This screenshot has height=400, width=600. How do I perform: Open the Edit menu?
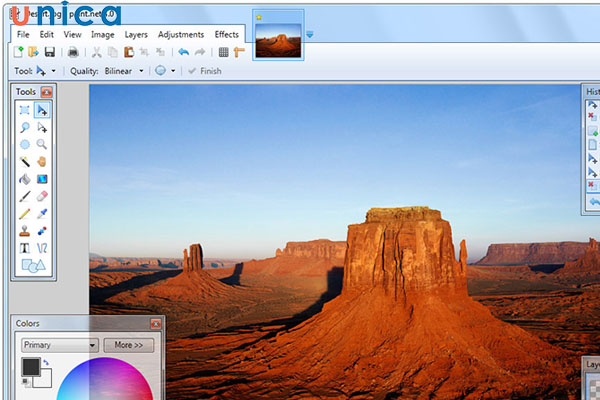click(47, 34)
